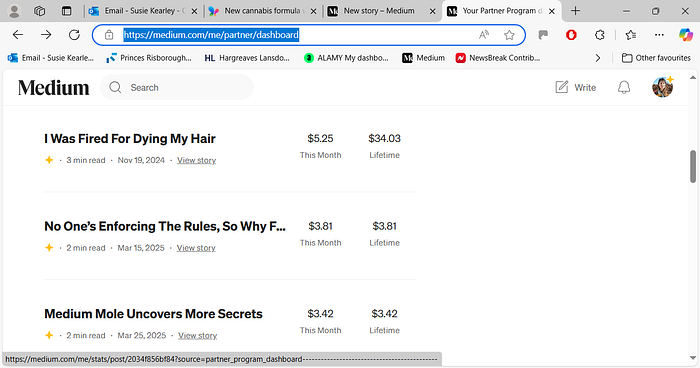Open the browser profile icon
The height and width of the screenshot is (368, 700).
(x=14, y=11)
